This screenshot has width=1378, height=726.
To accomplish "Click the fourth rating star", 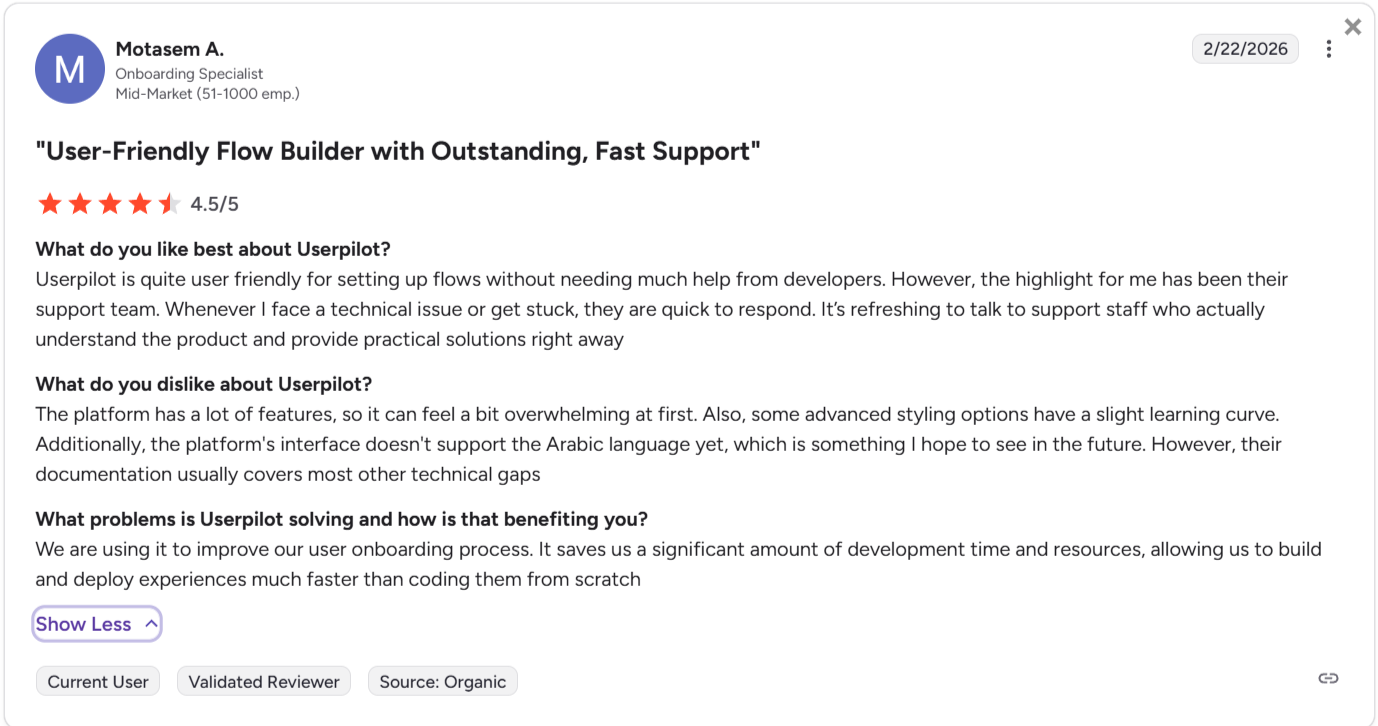I will coord(140,204).
